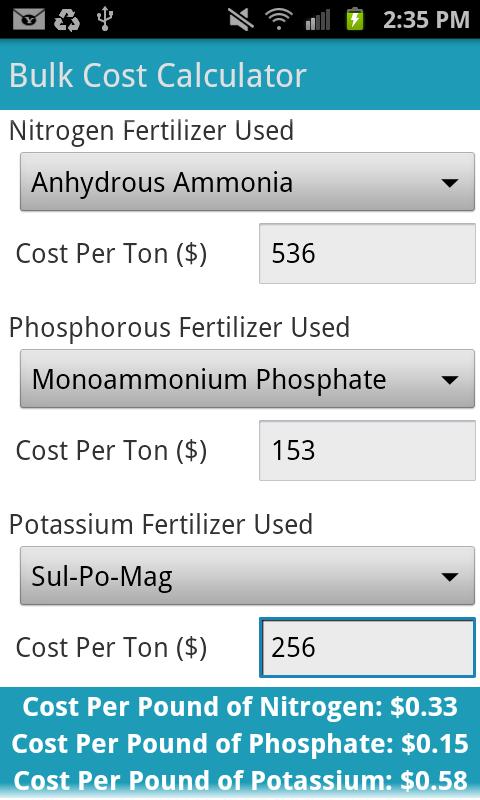480x800 pixels.
Task: Tap the USB connection icon
Action: pyautogui.click(x=105, y=19)
